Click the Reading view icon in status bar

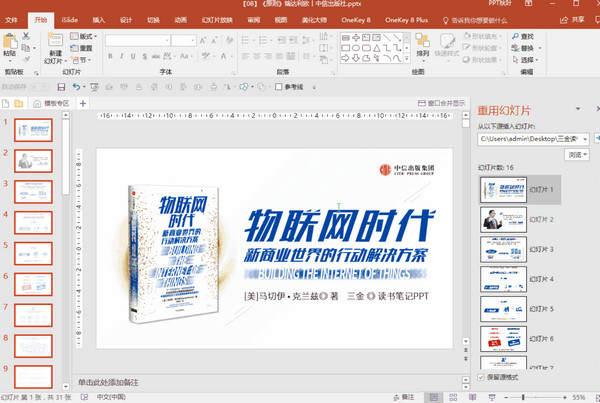coord(473,398)
